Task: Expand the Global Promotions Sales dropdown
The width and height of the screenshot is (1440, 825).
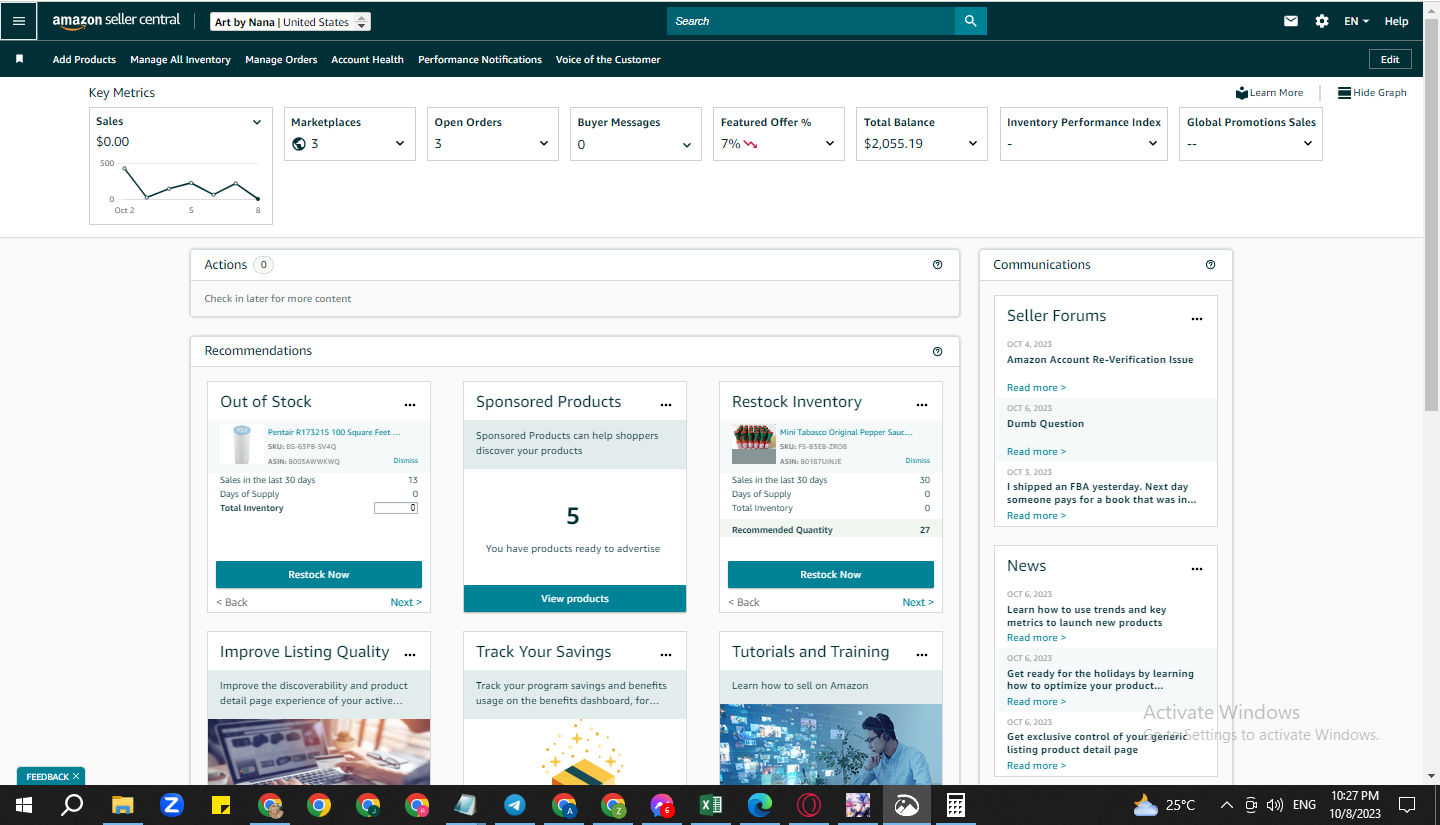Action: point(1307,144)
